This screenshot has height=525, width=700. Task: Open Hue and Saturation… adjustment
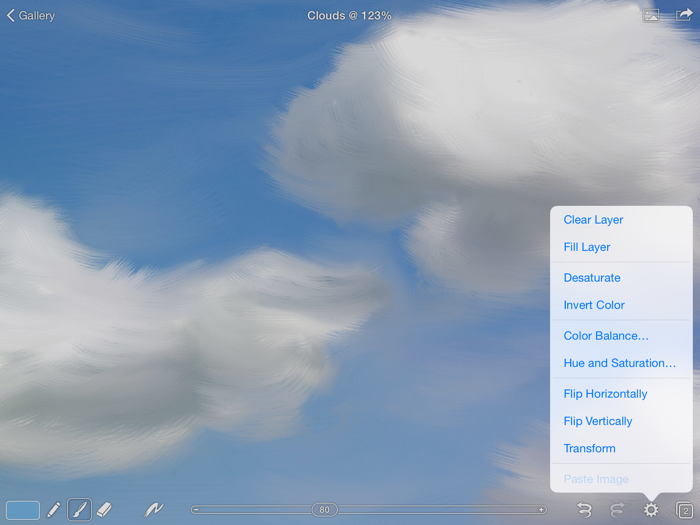point(621,363)
